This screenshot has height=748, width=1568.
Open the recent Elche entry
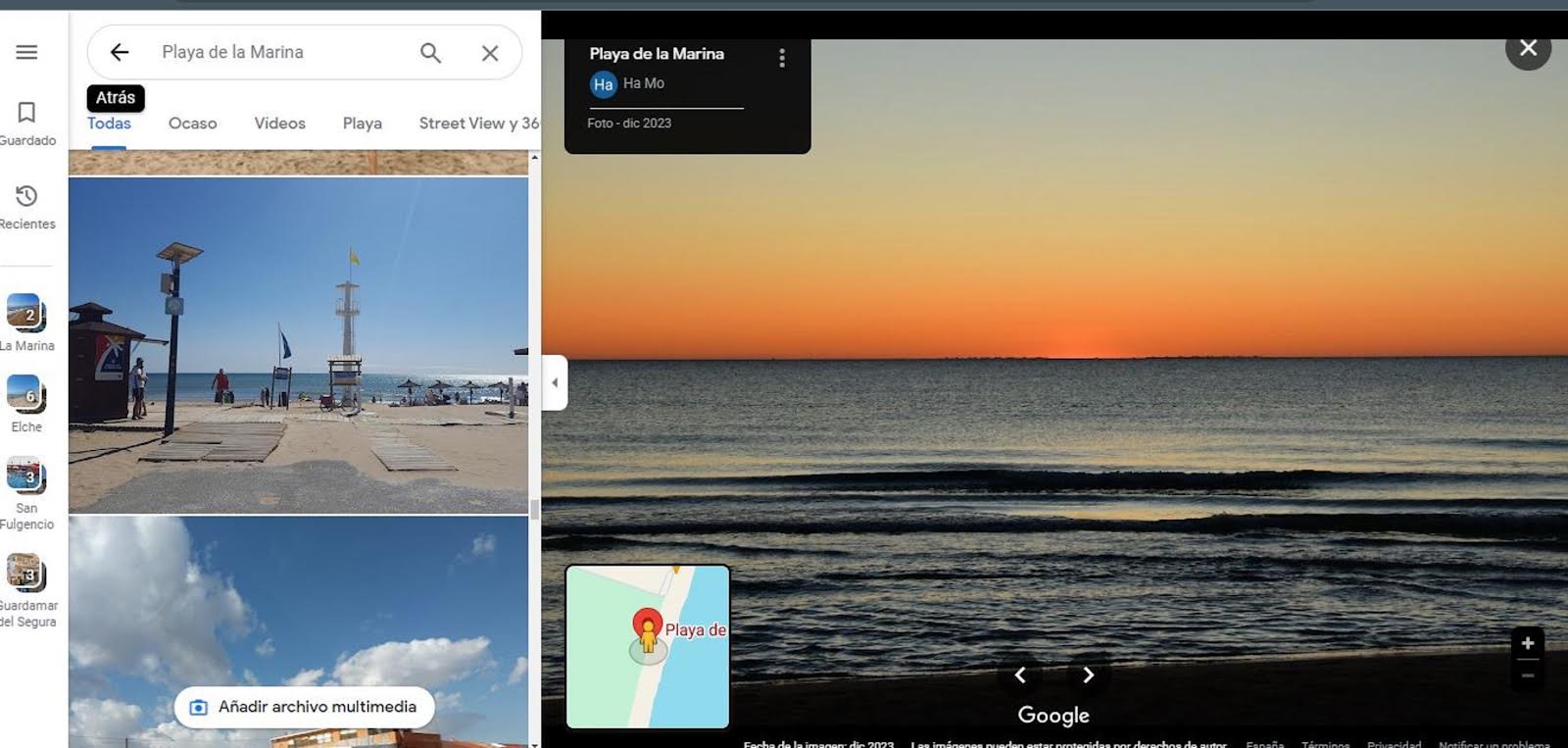tap(26, 403)
